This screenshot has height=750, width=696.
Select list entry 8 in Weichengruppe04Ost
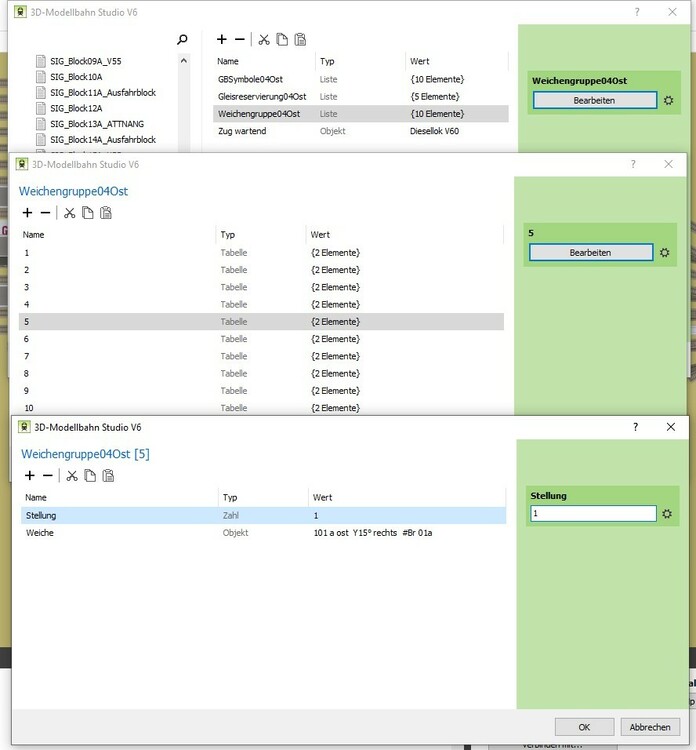coord(261,373)
